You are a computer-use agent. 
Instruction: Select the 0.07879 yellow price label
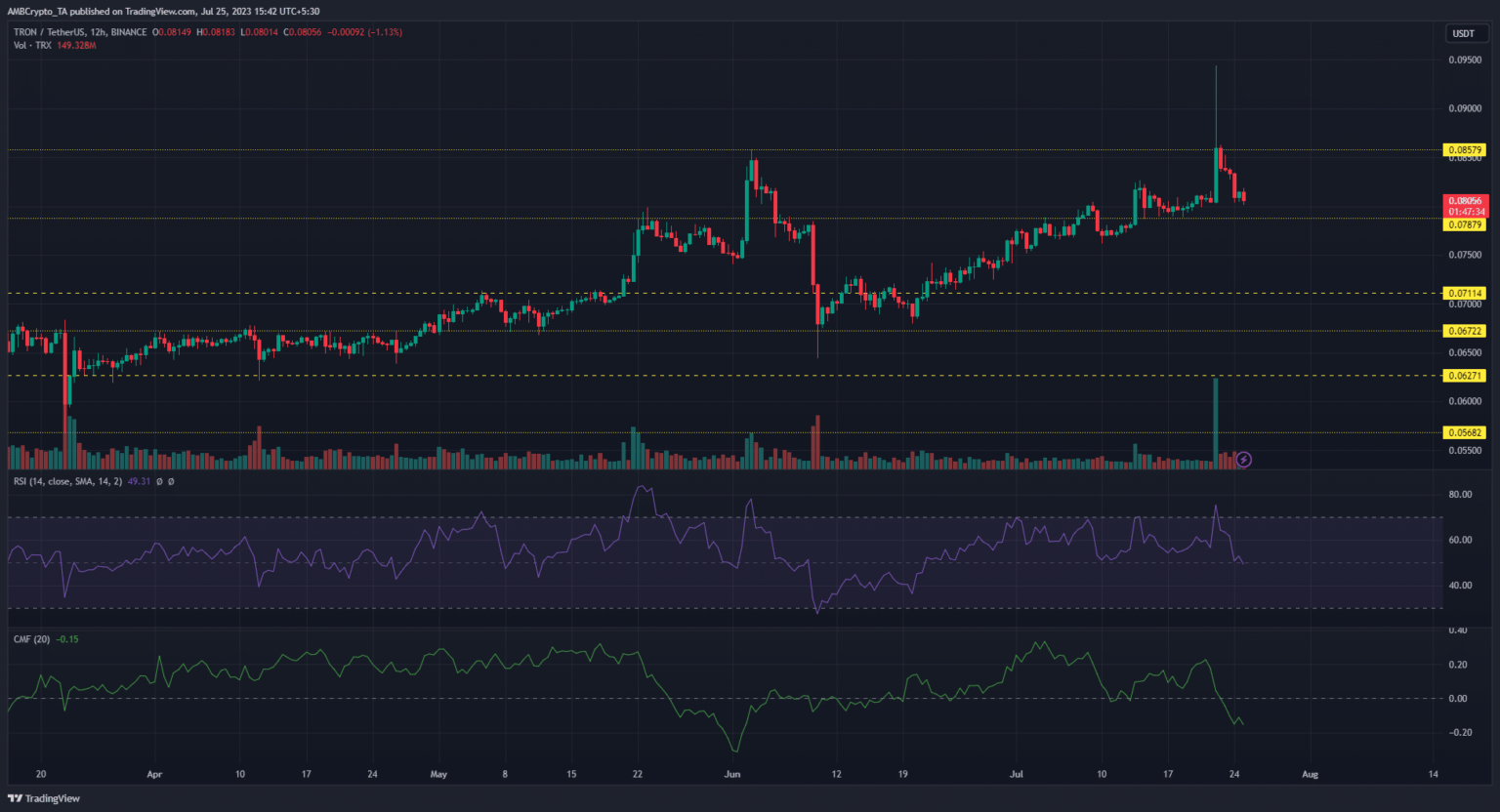1464,224
